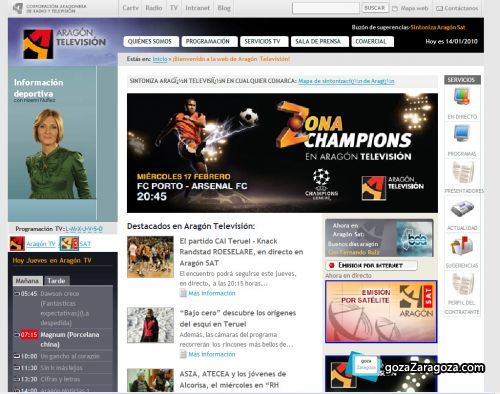Image resolution: width=500 pixels, height=394 pixels.
Task: Select the 12:30 Cifras y letras entry
Action: click(62, 379)
